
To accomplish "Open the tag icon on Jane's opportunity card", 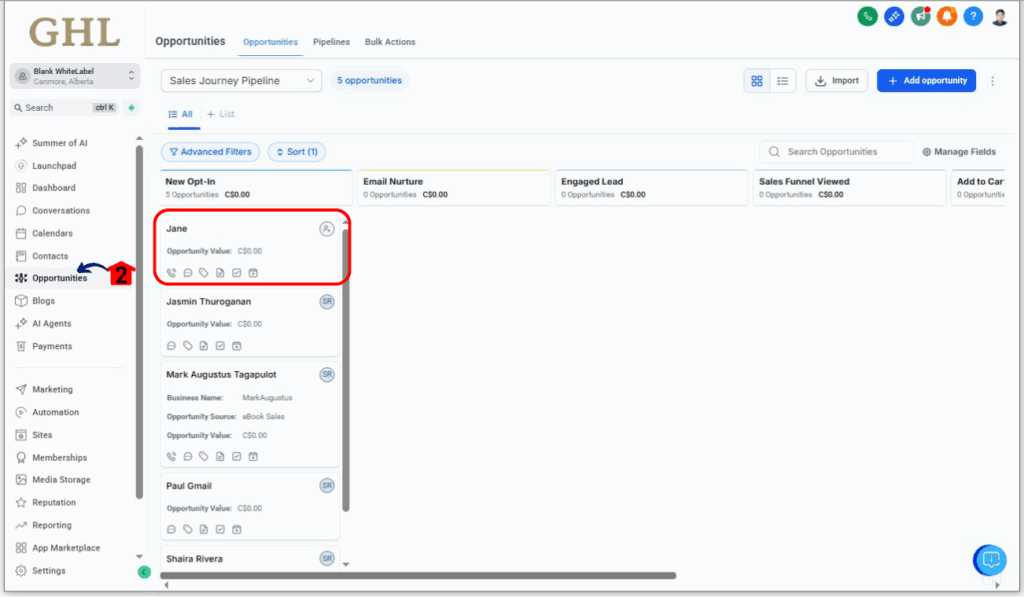I will (x=203, y=273).
